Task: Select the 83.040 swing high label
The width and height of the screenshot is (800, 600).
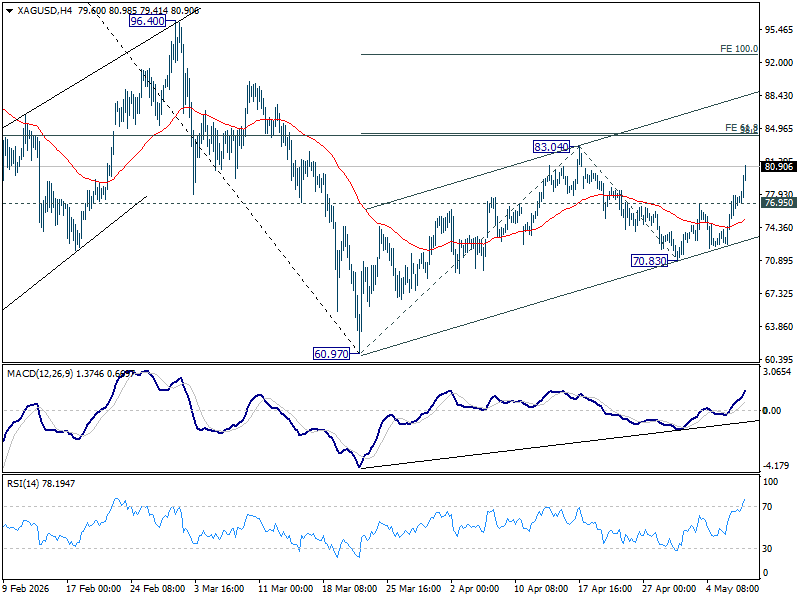Action: (551, 147)
